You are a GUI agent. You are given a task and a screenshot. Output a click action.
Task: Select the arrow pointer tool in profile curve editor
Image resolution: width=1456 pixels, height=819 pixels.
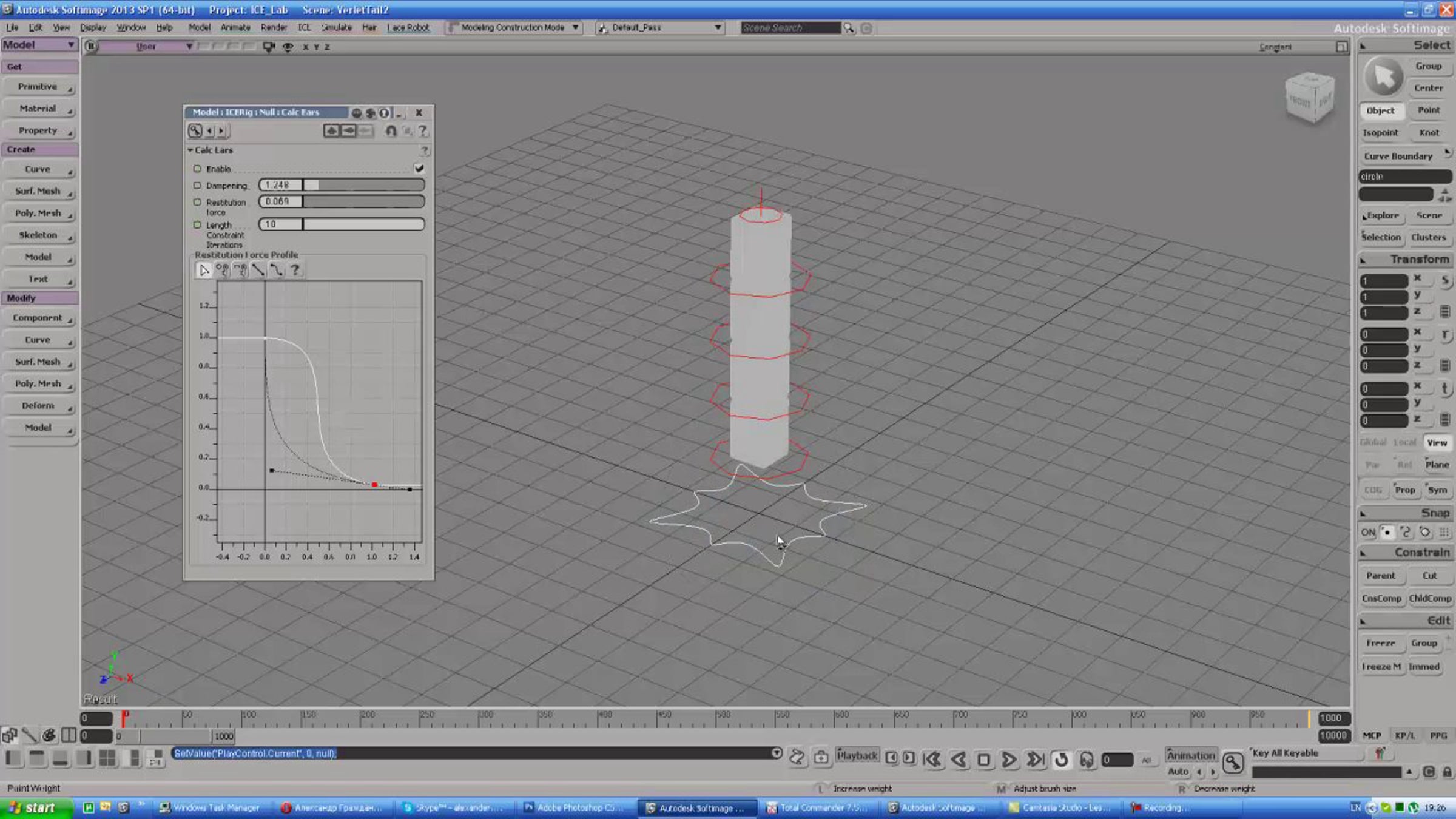click(204, 270)
